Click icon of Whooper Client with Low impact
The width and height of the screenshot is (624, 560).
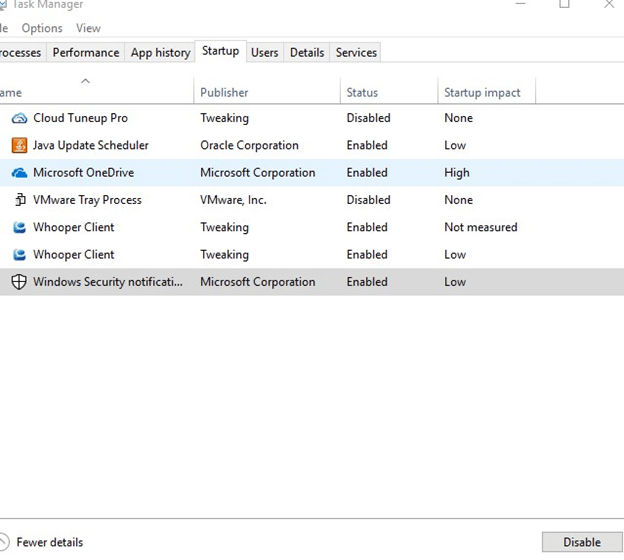click(x=19, y=255)
